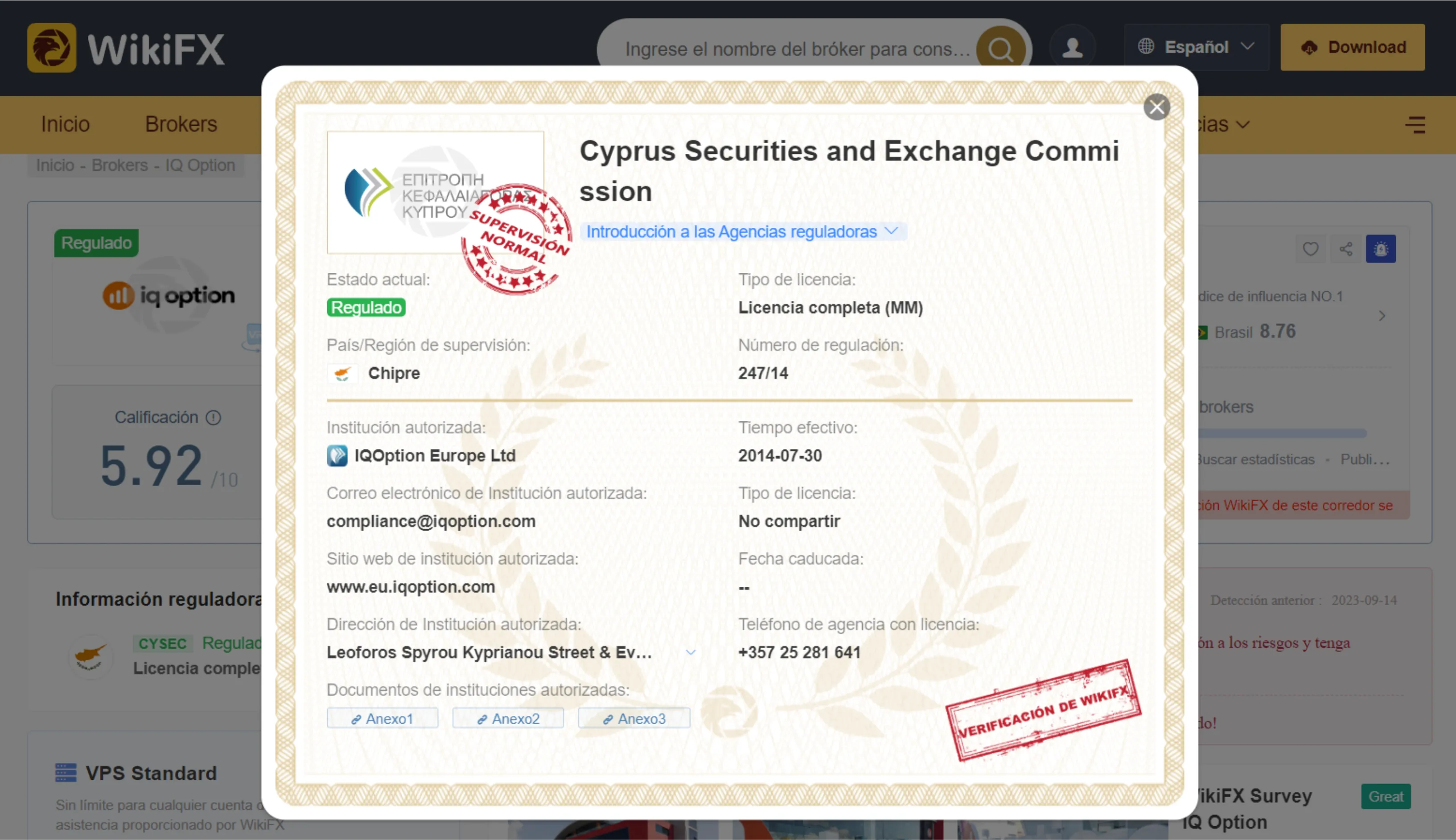
Task: Click the +357 25 281 641 phone number
Action: pos(799,652)
